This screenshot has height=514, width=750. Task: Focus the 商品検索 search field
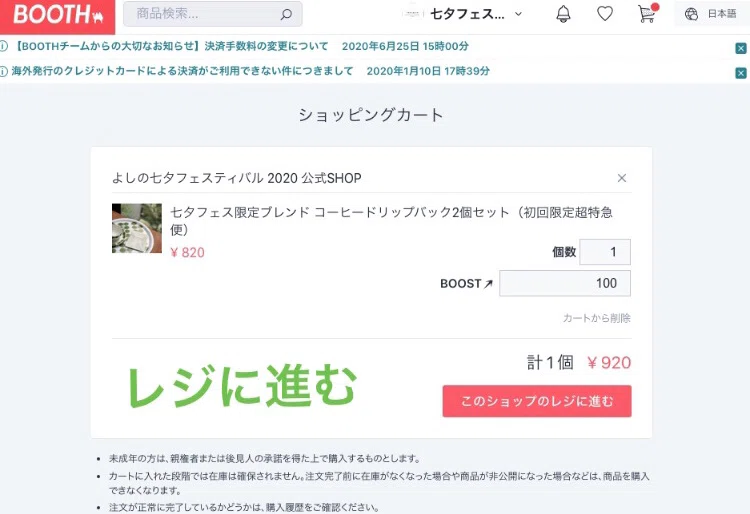coord(212,14)
